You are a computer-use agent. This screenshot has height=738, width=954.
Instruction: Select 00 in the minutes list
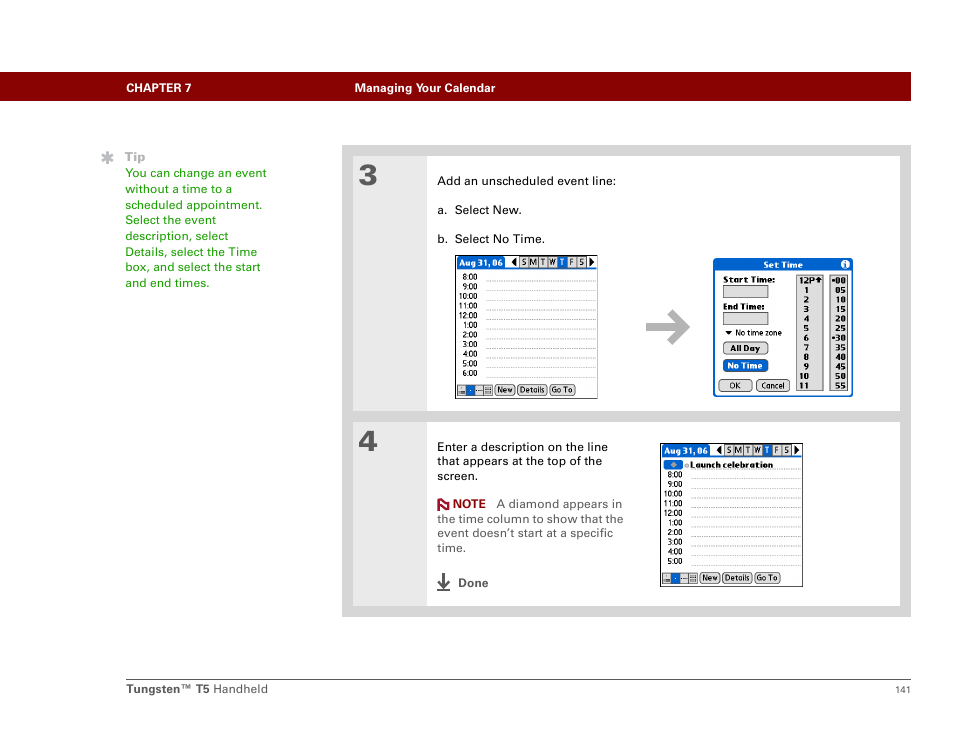pyautogui.click(x=840, y=280)
